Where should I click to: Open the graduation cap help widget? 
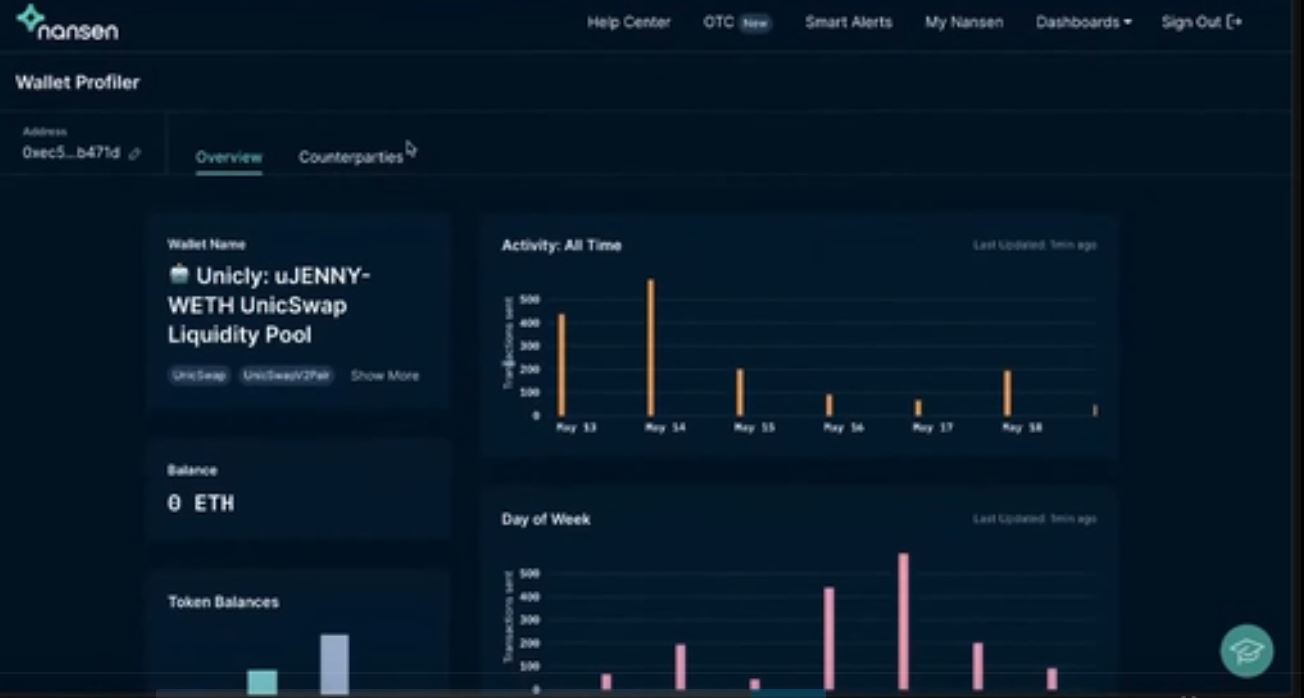(1247, 651)
